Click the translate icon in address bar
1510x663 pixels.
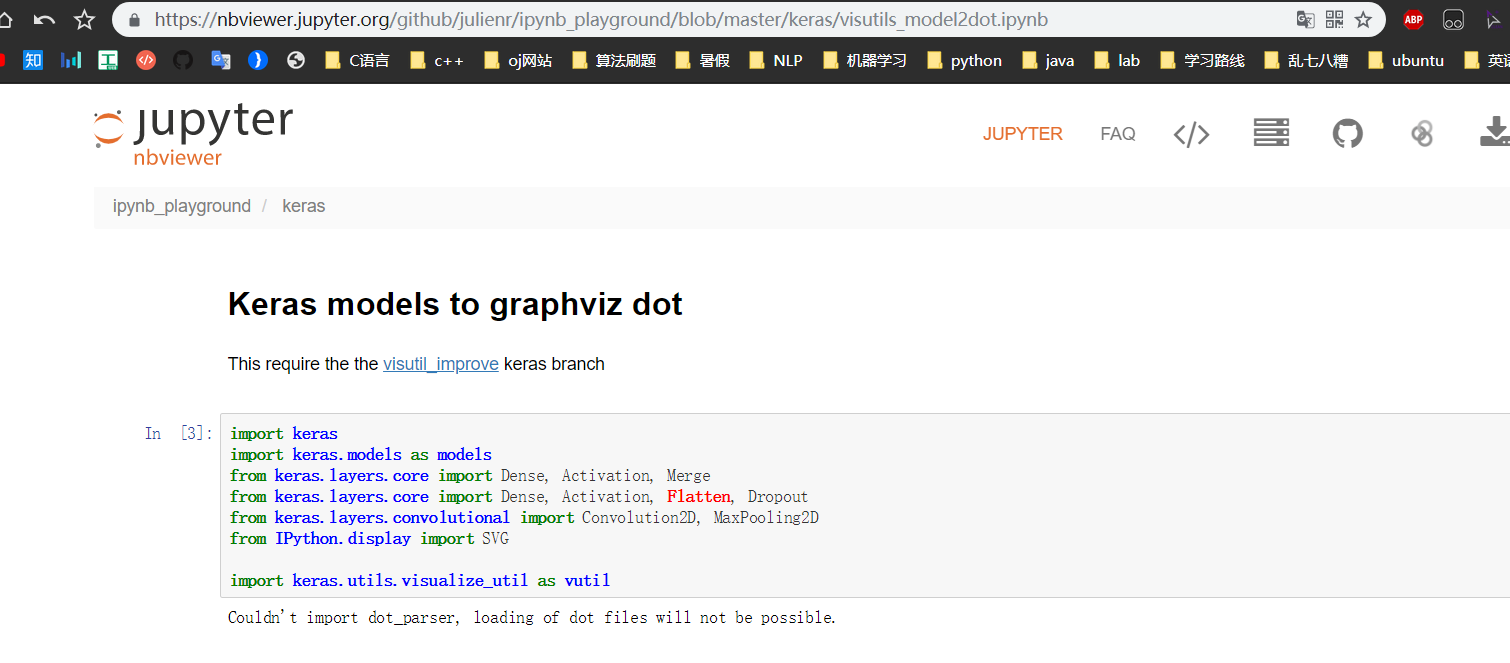1305,19
